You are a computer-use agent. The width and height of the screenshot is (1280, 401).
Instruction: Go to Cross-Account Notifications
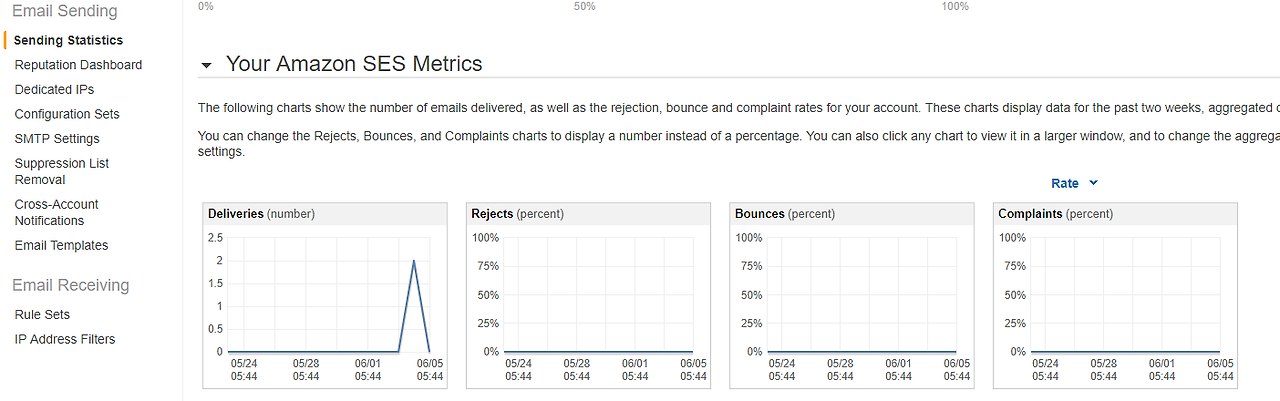(56, 212)
